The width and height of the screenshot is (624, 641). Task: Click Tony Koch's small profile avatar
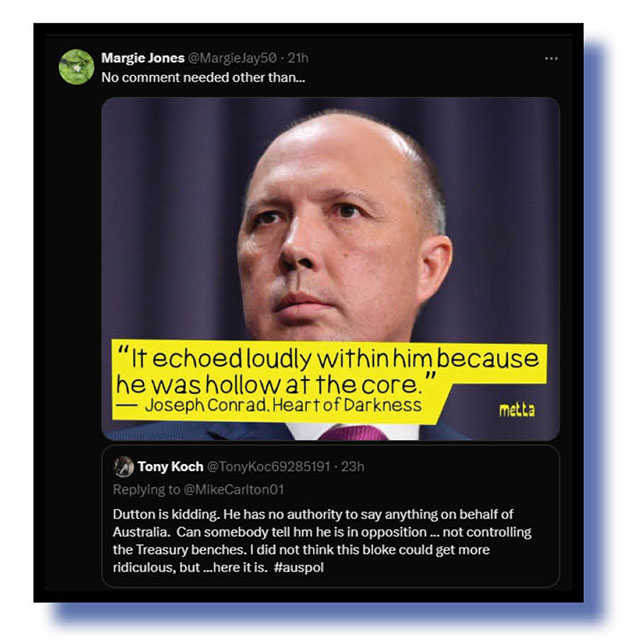click(124, 466)
